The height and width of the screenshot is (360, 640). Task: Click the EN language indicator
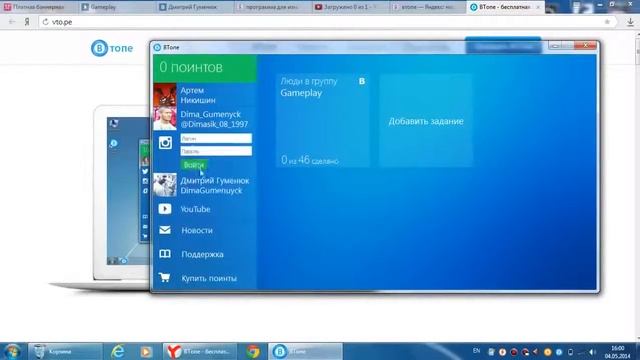(476, 351)
